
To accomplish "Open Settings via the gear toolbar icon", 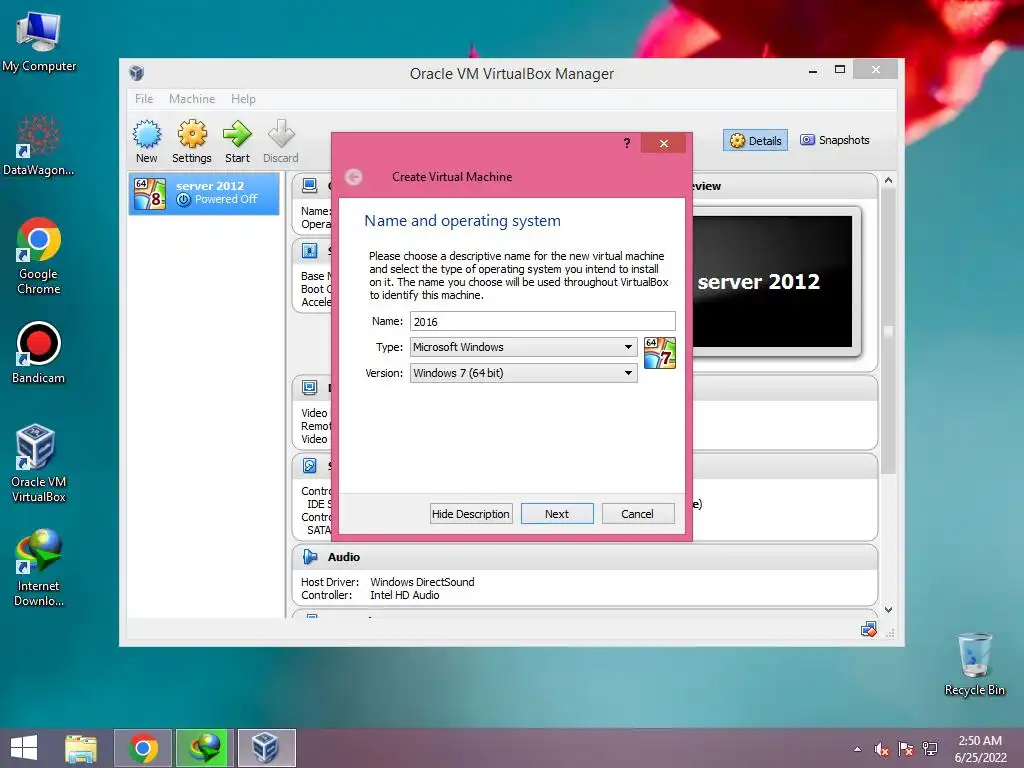I will (x=191, y=140).
